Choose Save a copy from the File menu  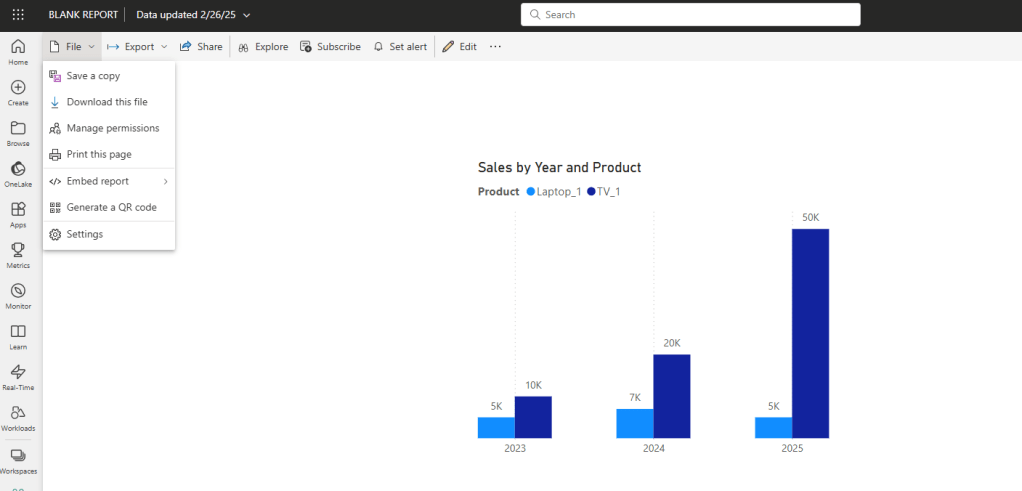coord(93,76)
